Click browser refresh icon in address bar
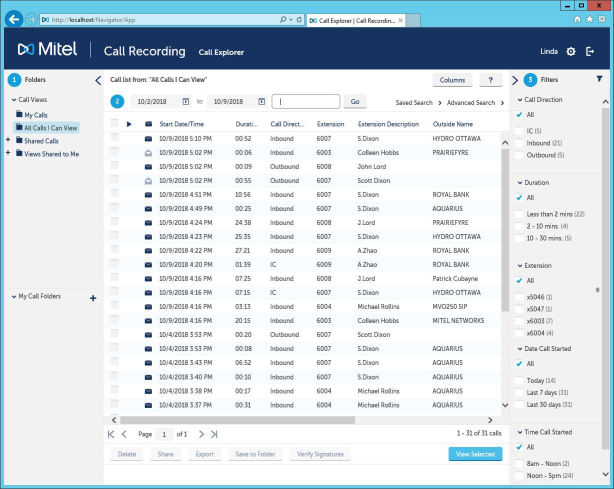The image size is (614, 489). [x=299, y=20]
